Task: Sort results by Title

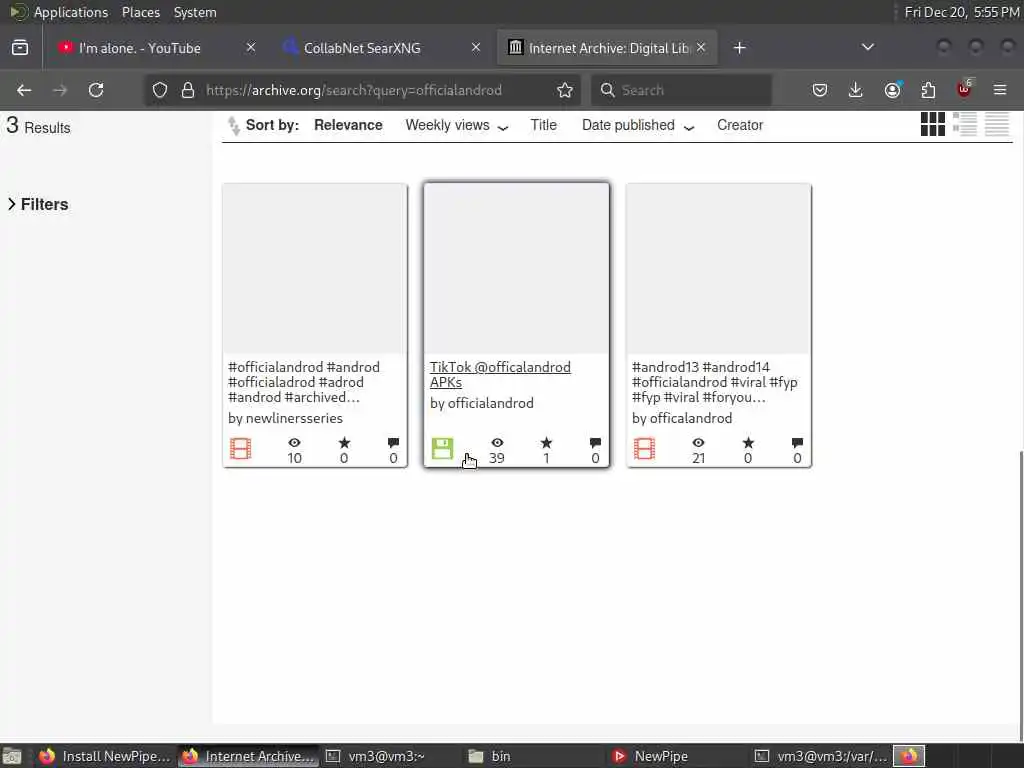Action: point(543,125)
